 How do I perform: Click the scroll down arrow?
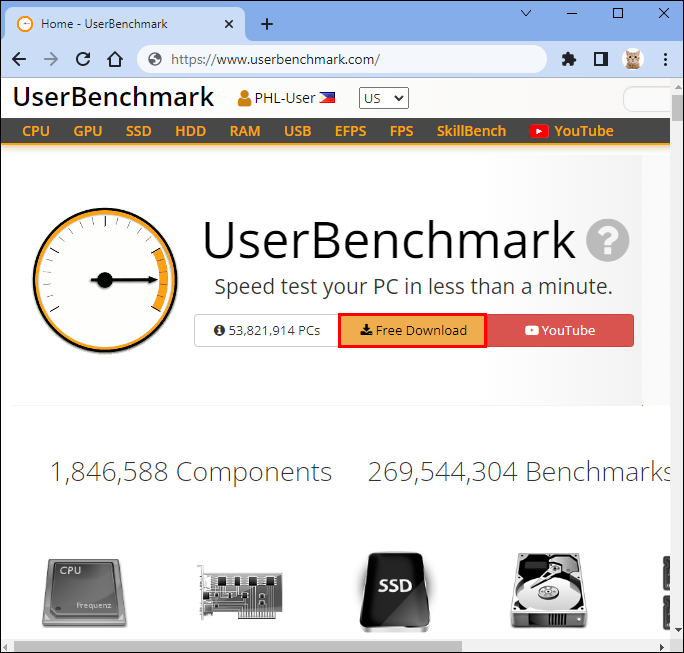click(x=677, y=629)
